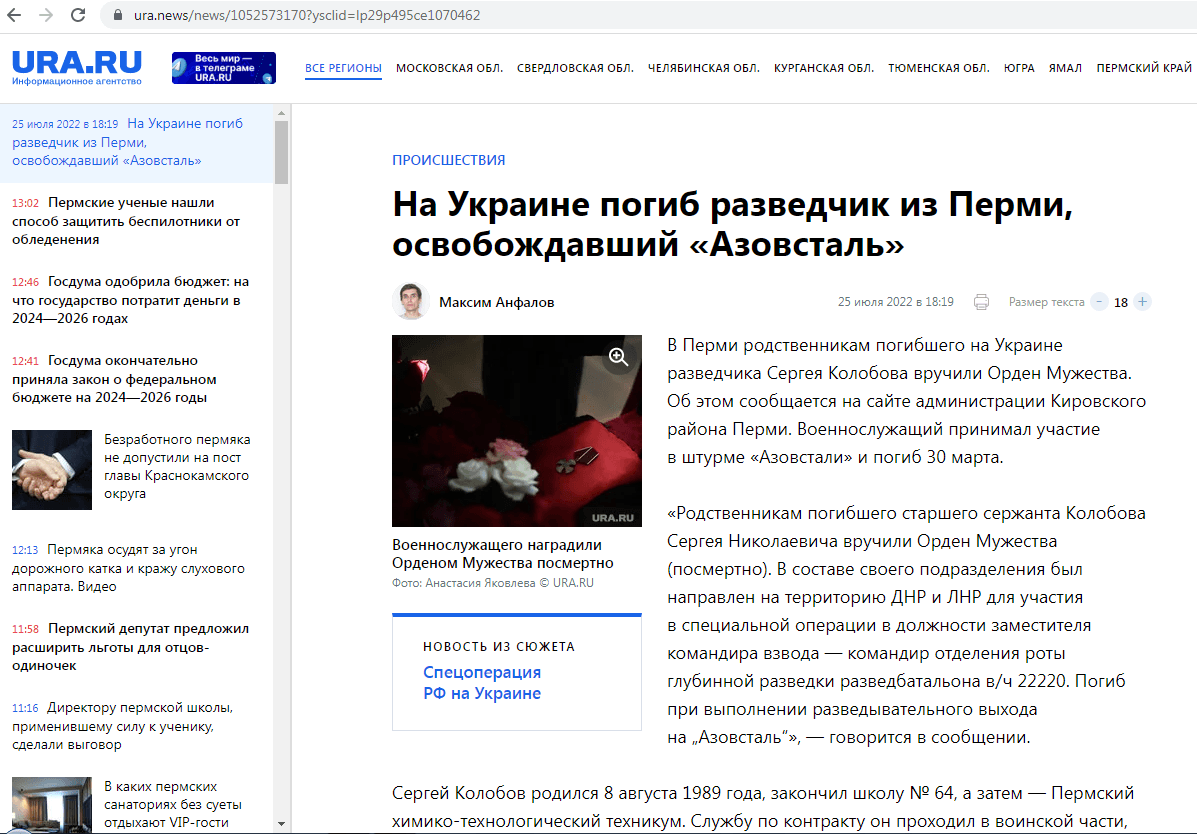Open news about road roller theft
1197x834 pixels.
click(x=128, y=568)
